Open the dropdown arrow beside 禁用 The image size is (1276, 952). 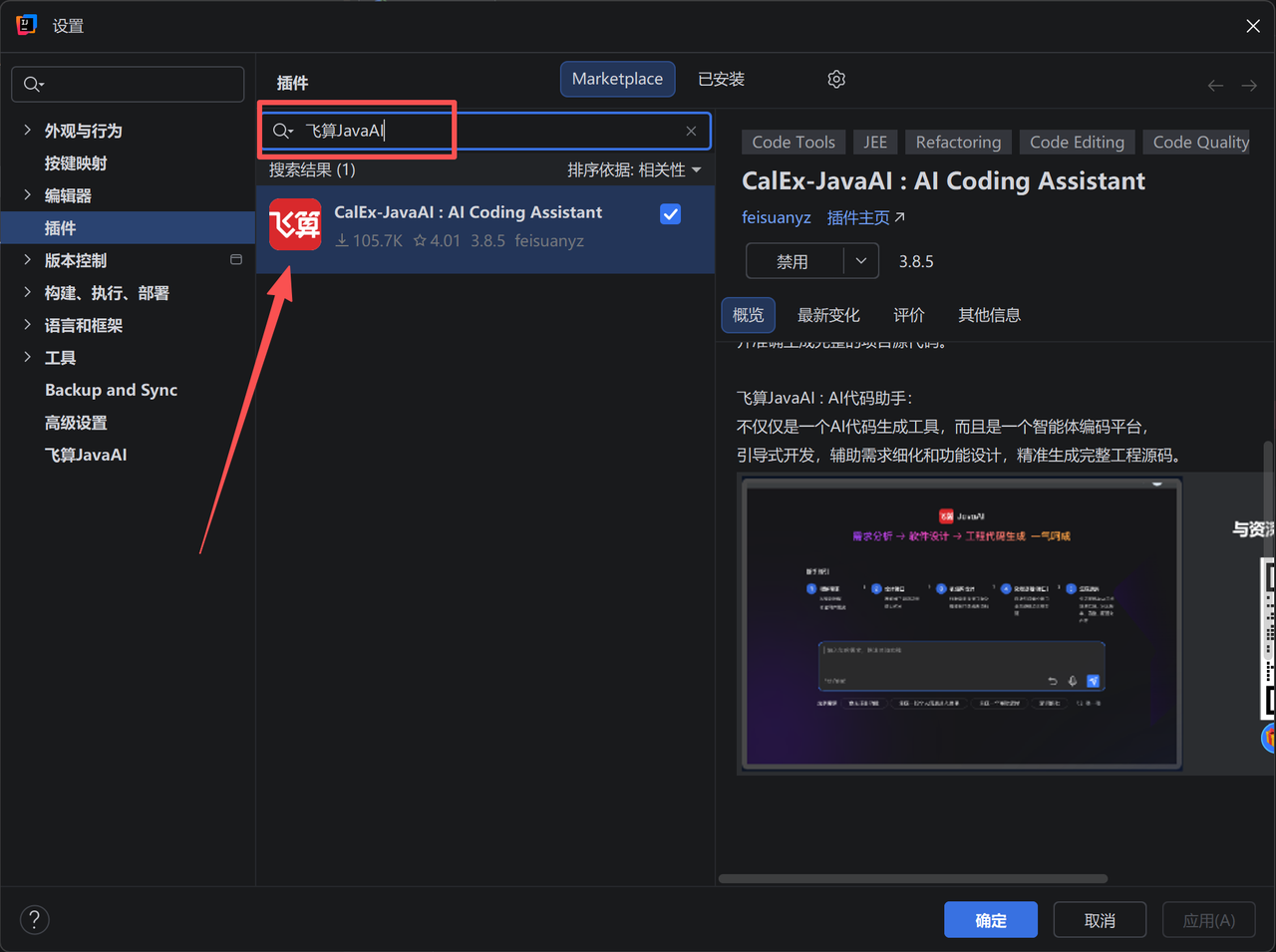[x=861, y=261]
